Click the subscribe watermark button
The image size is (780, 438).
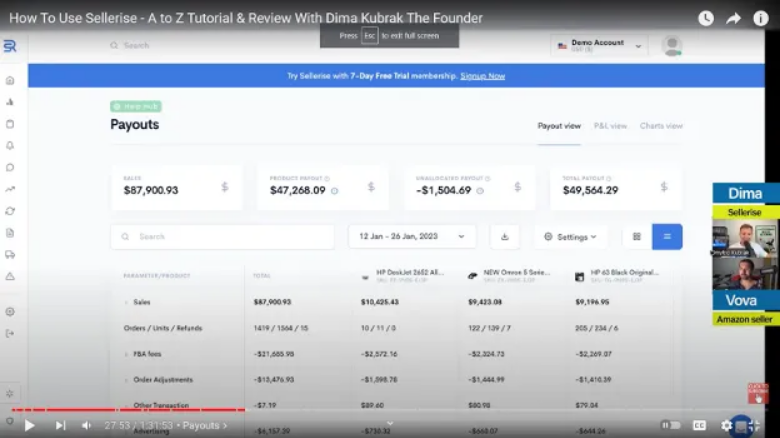pyautogui.click(x=758, y=393)
